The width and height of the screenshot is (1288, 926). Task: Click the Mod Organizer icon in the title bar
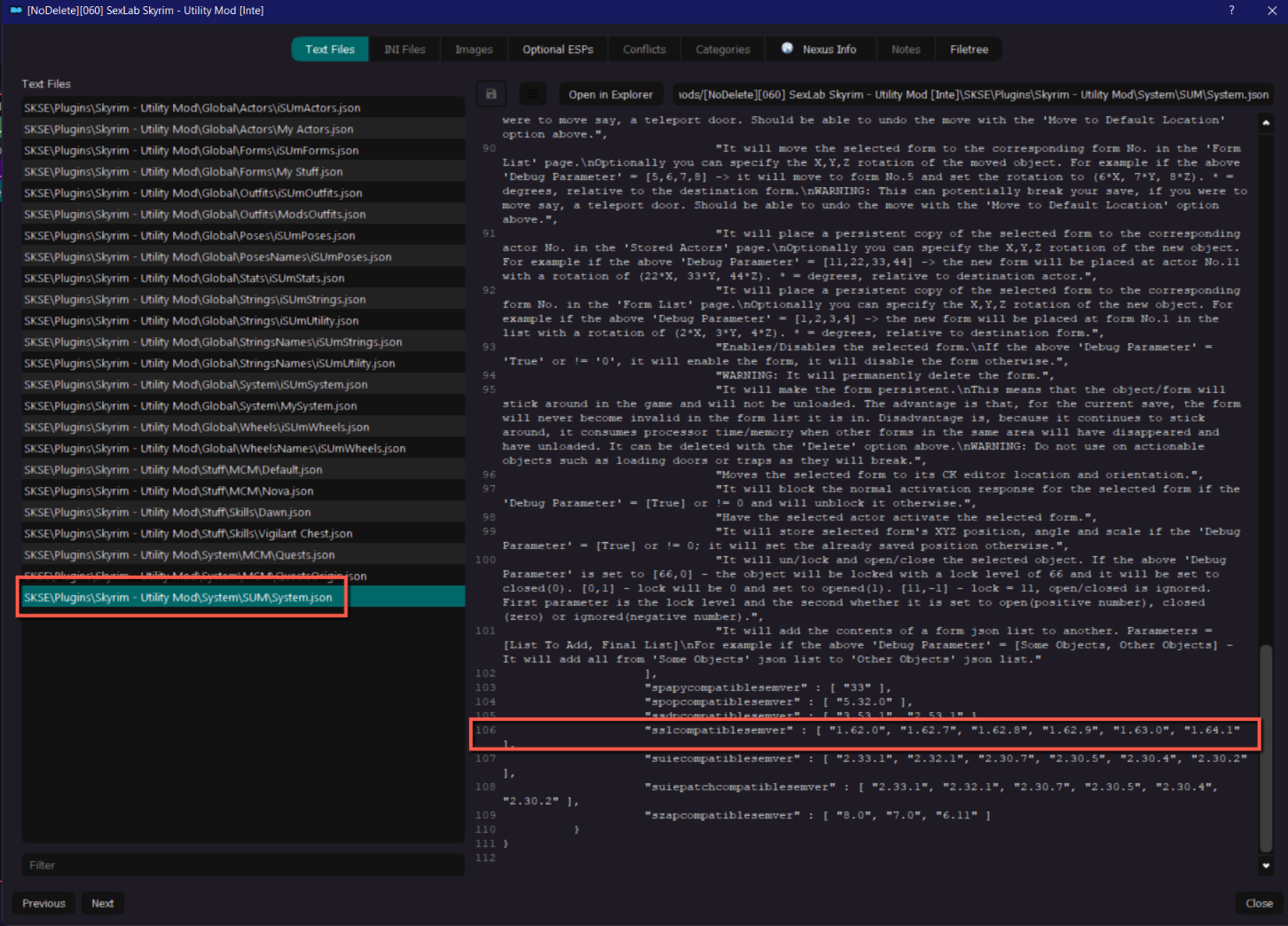click(x=16, y=11)
